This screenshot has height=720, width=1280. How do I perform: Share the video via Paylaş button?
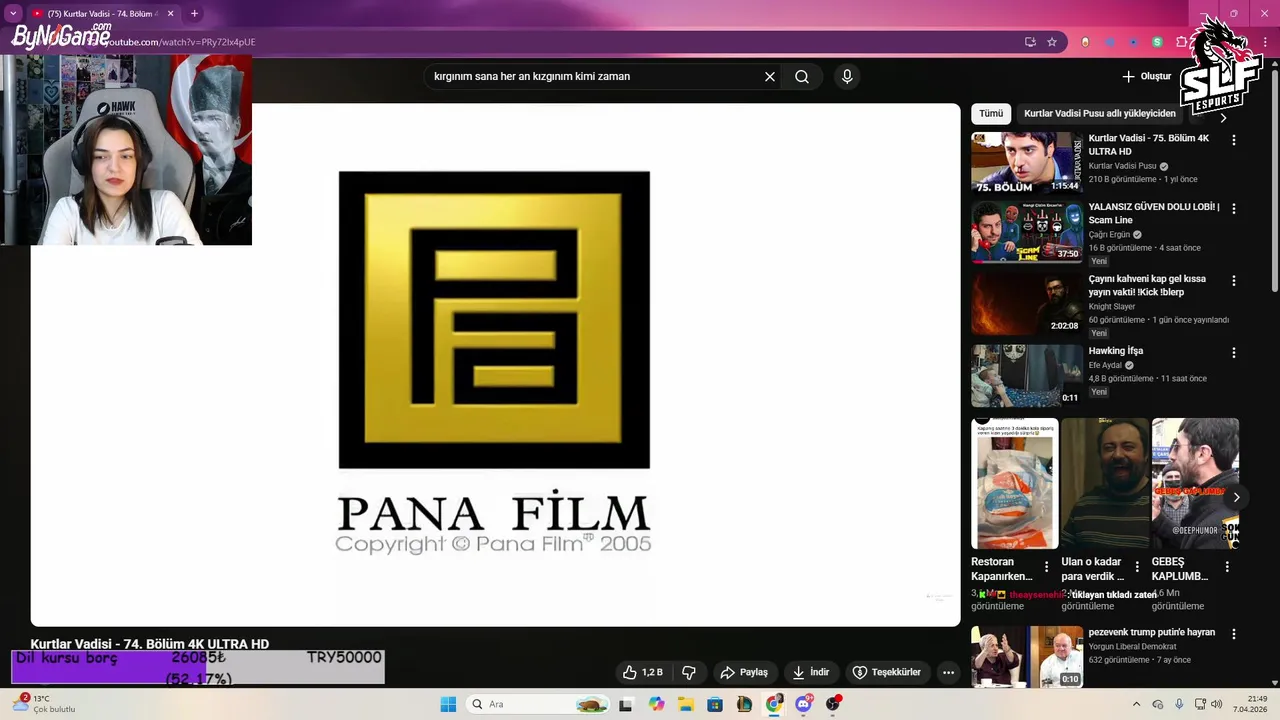point(744,672)
